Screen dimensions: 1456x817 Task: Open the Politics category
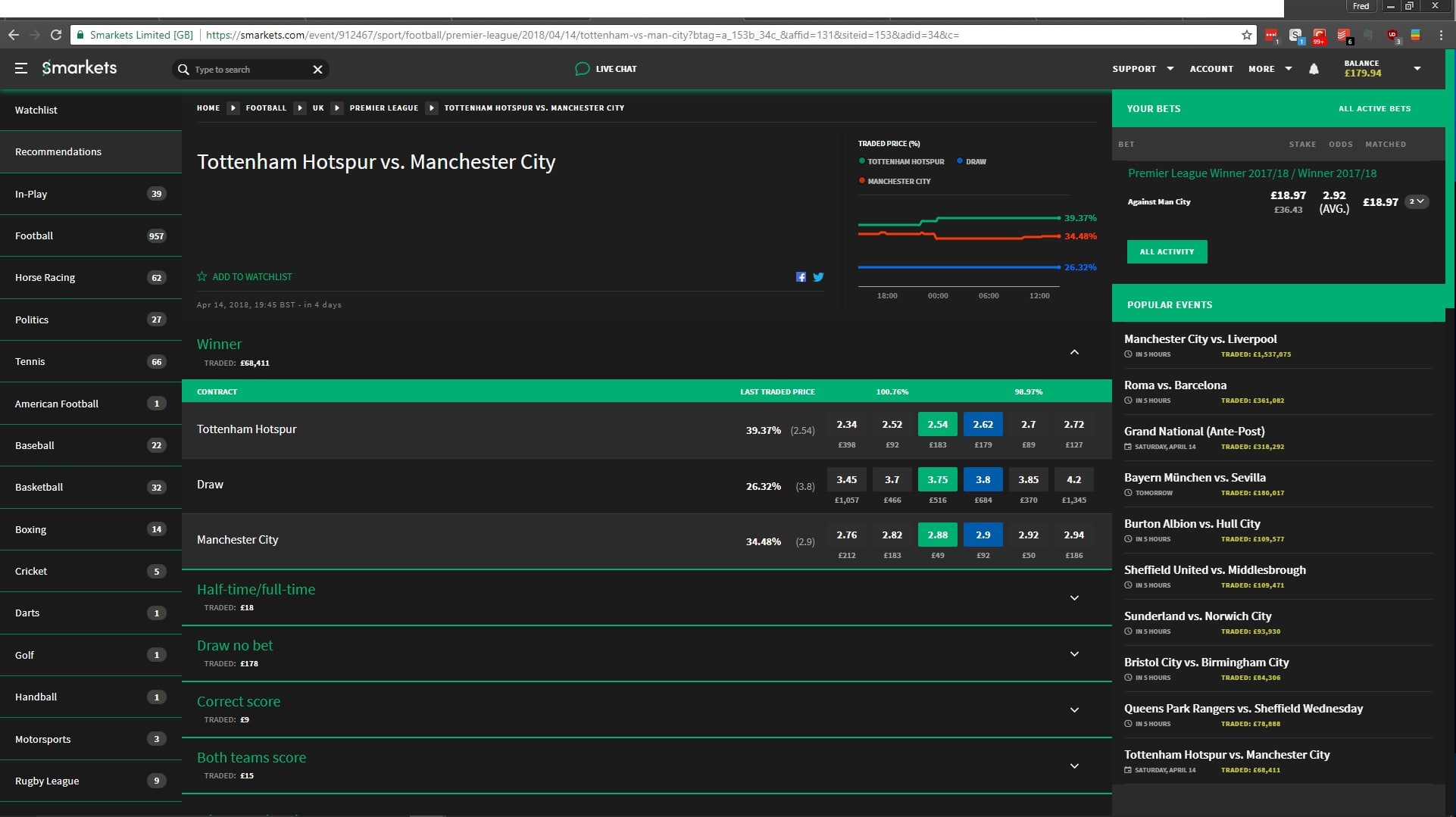coord(91,320)
